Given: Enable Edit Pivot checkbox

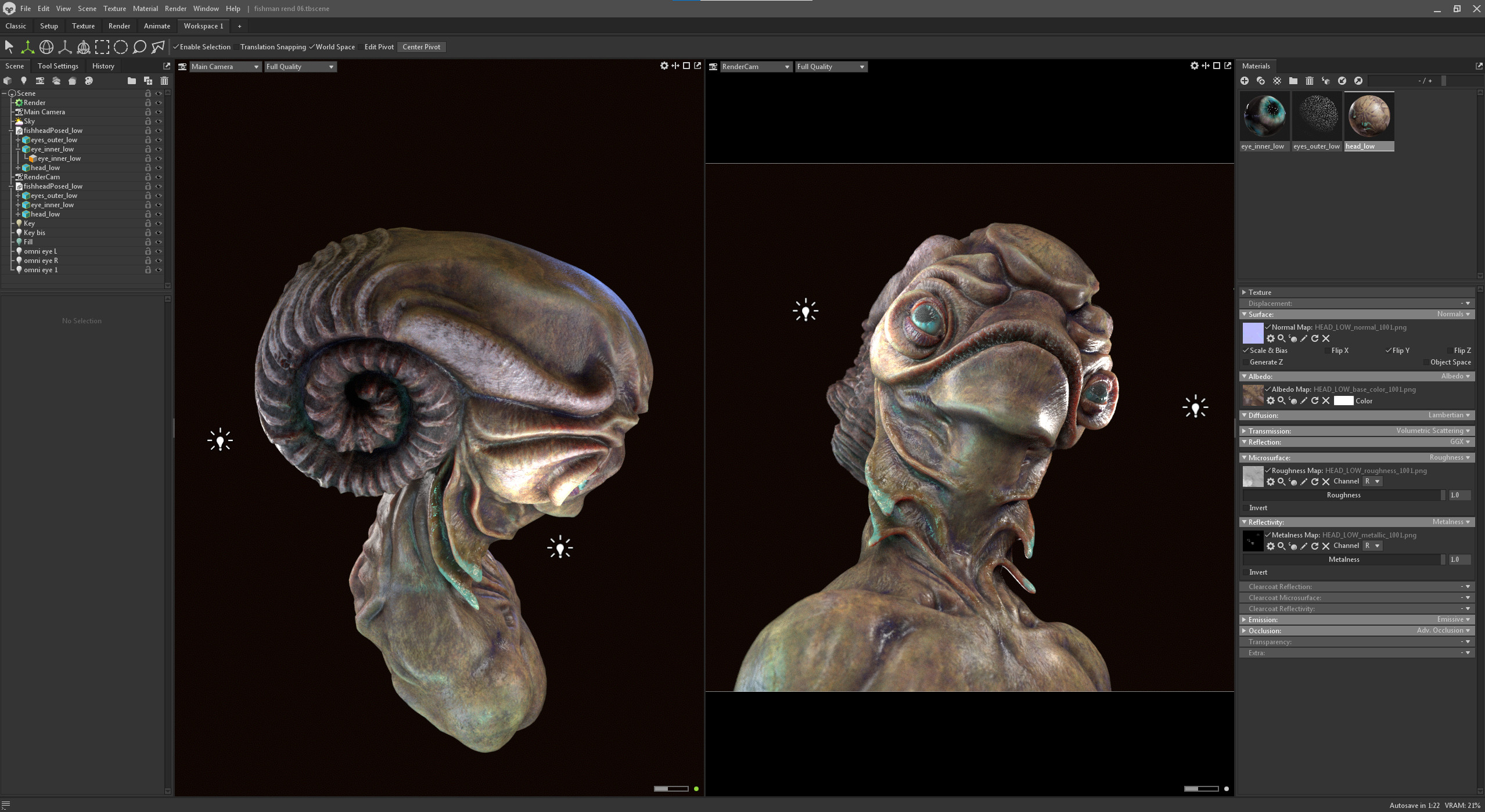Looking at the screenshot, I should click(x=361, y=47).
